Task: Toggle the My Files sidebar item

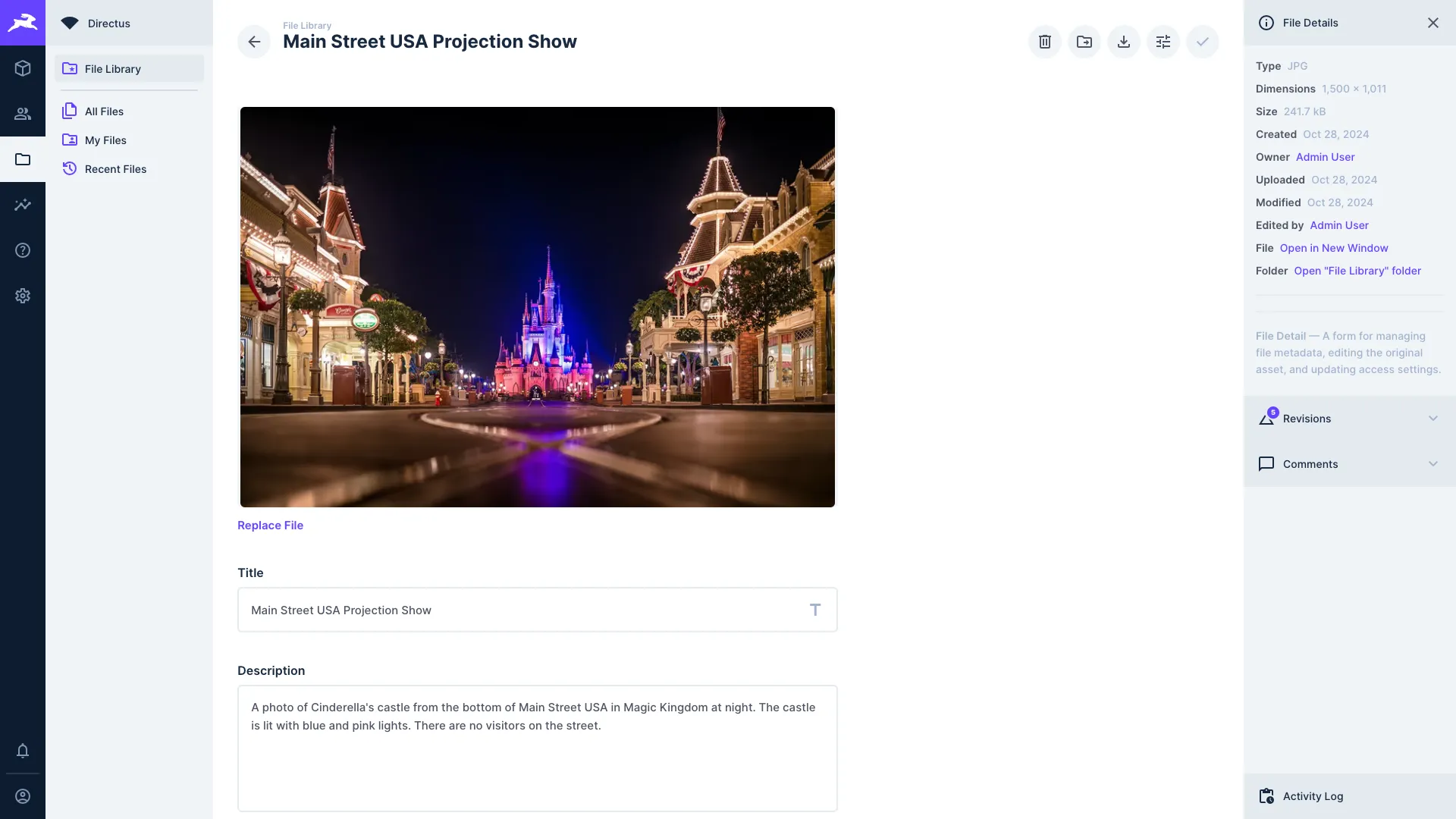Action: point(105,140)
